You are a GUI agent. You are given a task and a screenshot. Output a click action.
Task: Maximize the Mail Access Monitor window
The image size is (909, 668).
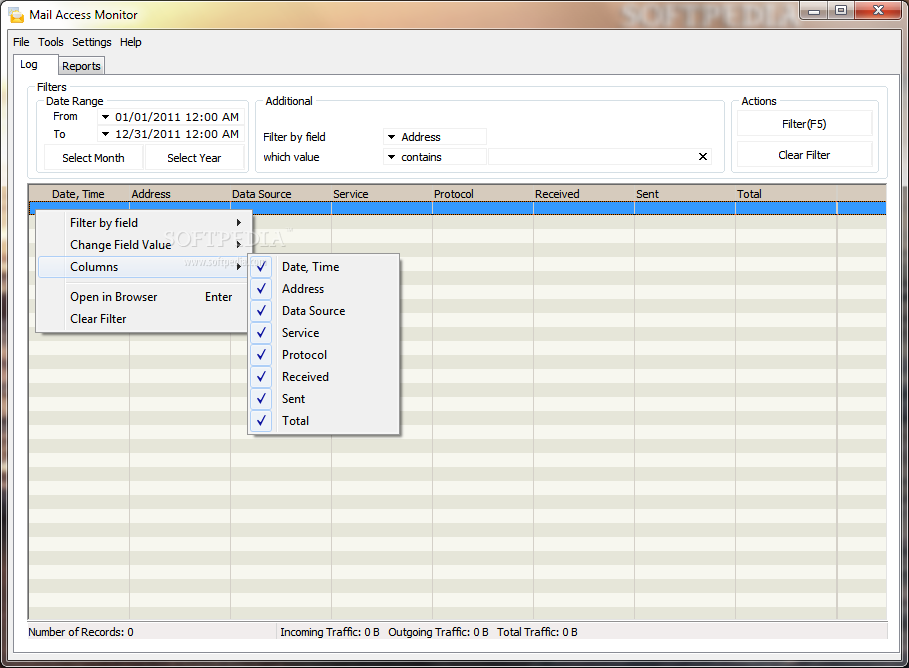pyautogui.click(x=841, y=10)
